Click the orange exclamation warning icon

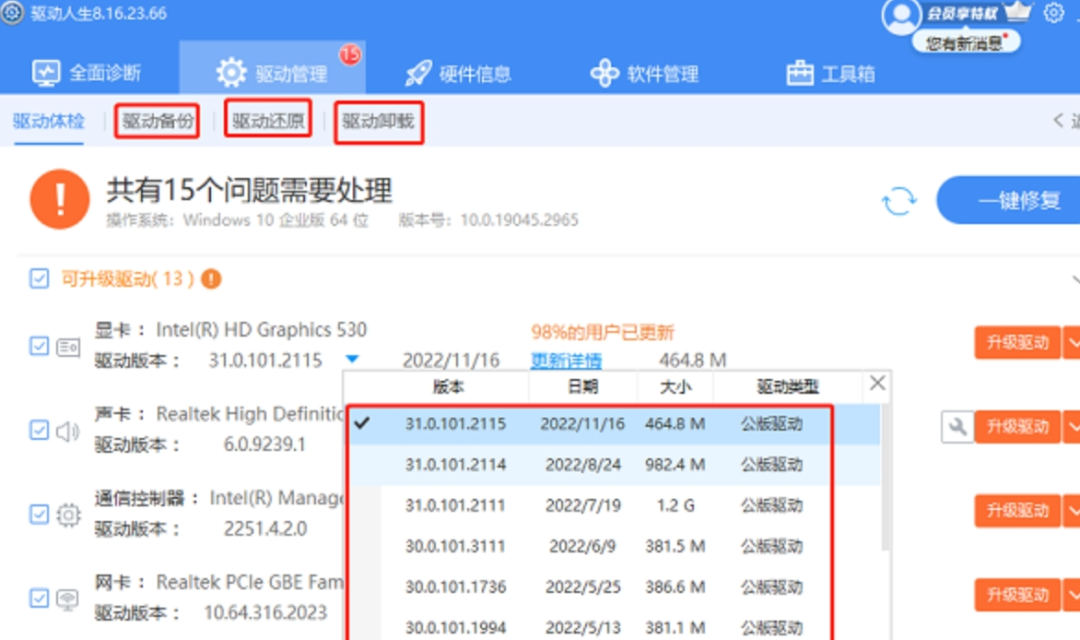pyautogui.click(x=59, y=198)
